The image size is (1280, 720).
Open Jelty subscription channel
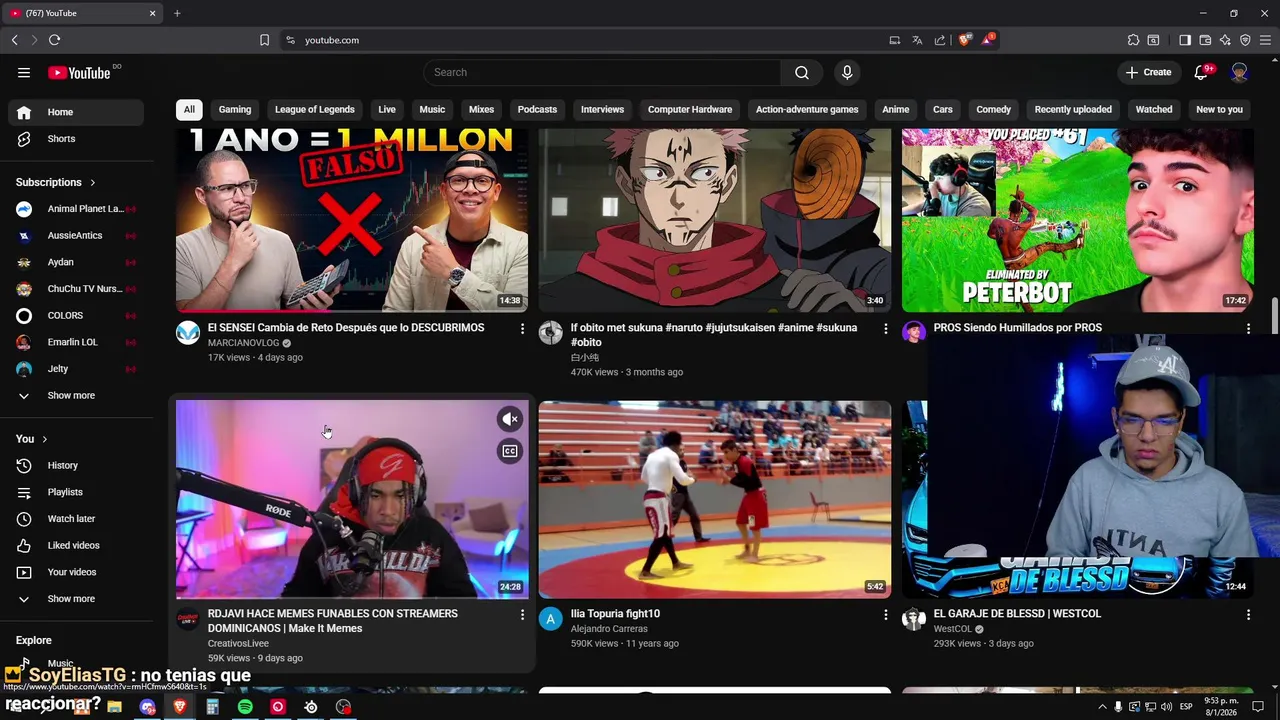(76, 369)
